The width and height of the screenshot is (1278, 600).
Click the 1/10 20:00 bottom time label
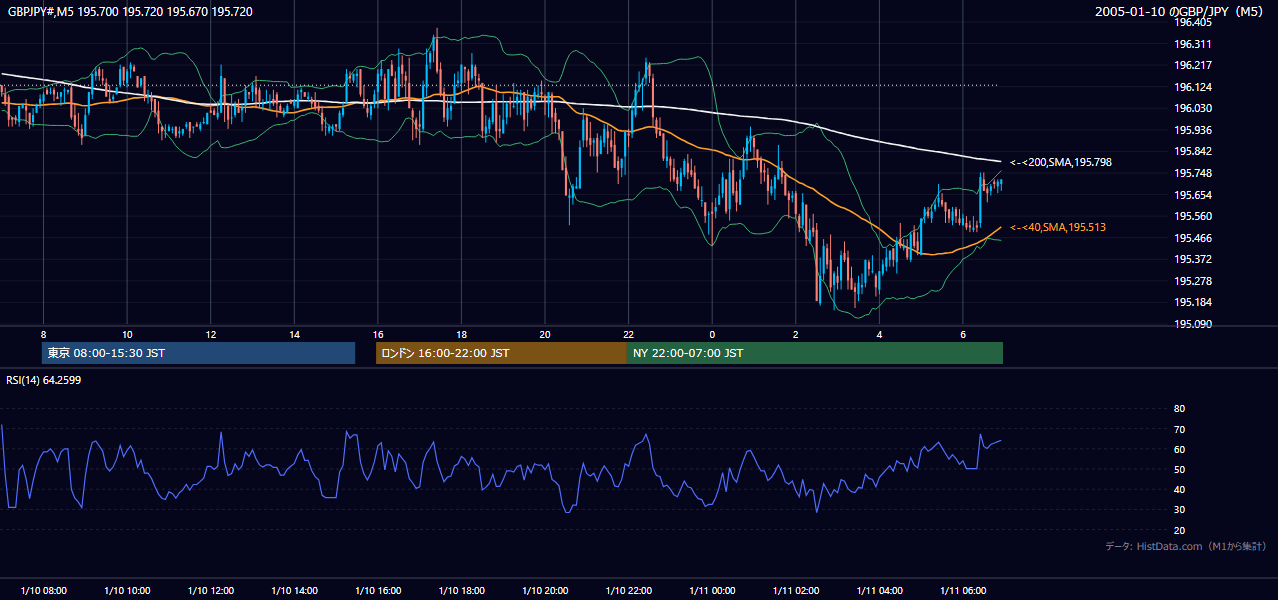pyautogui.click(x=545, y=591)
